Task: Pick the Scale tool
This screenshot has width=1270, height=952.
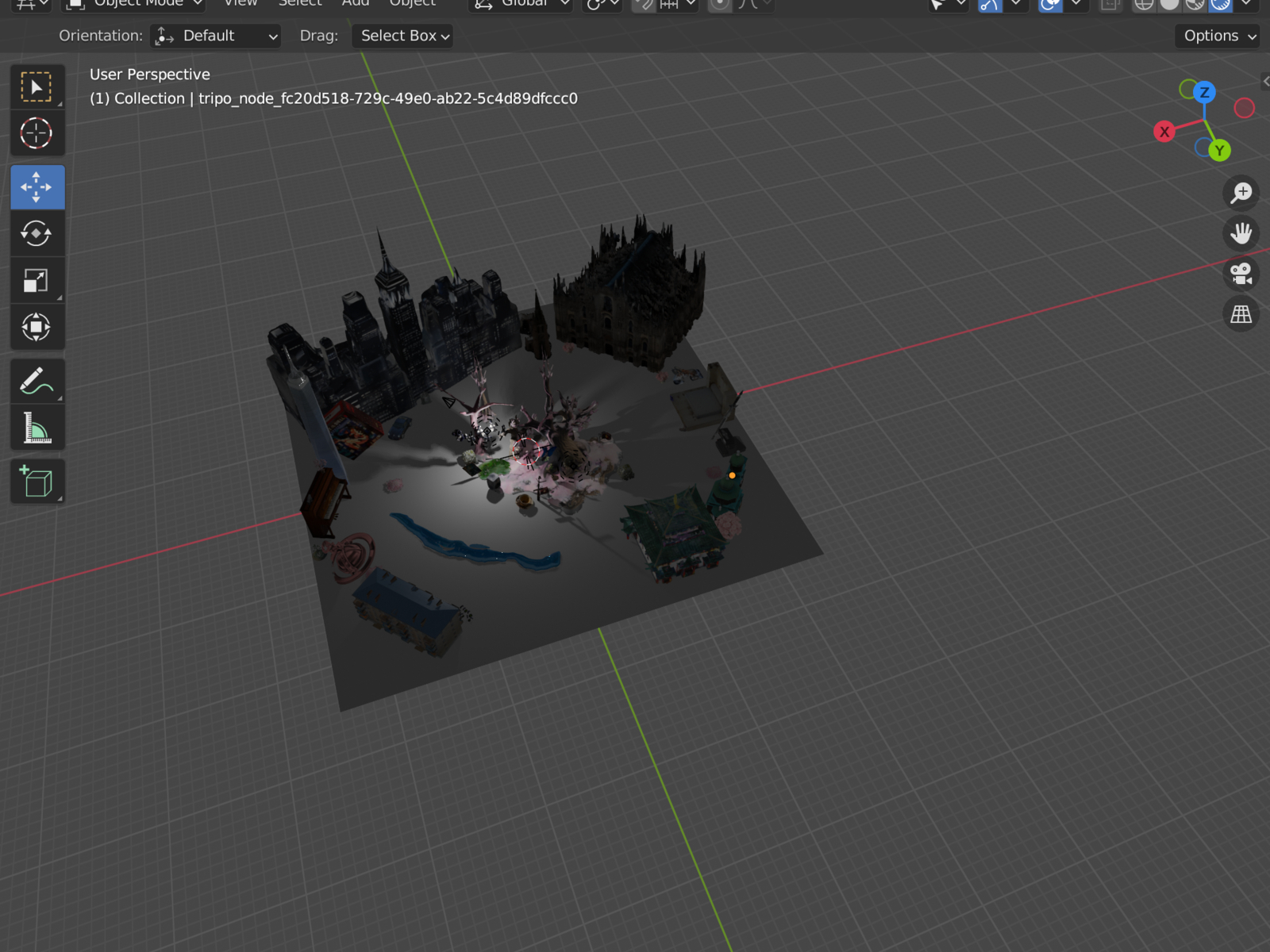Action: click(x=37, y=280)
